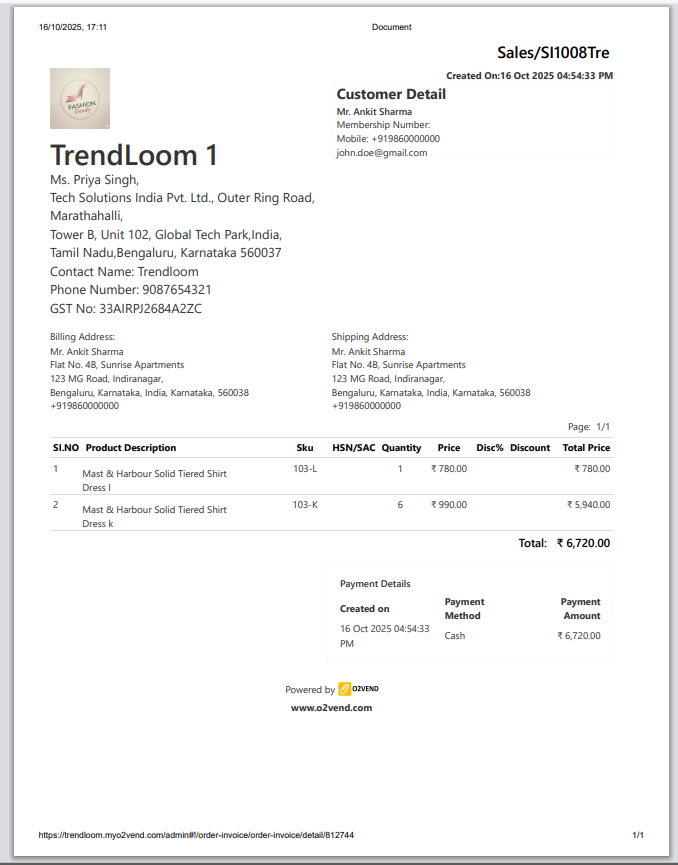This screenshot has height=865, width=678.
Task: Click Mr. Ankit Sharma under Customer Detail
Action: pos(374,111)
